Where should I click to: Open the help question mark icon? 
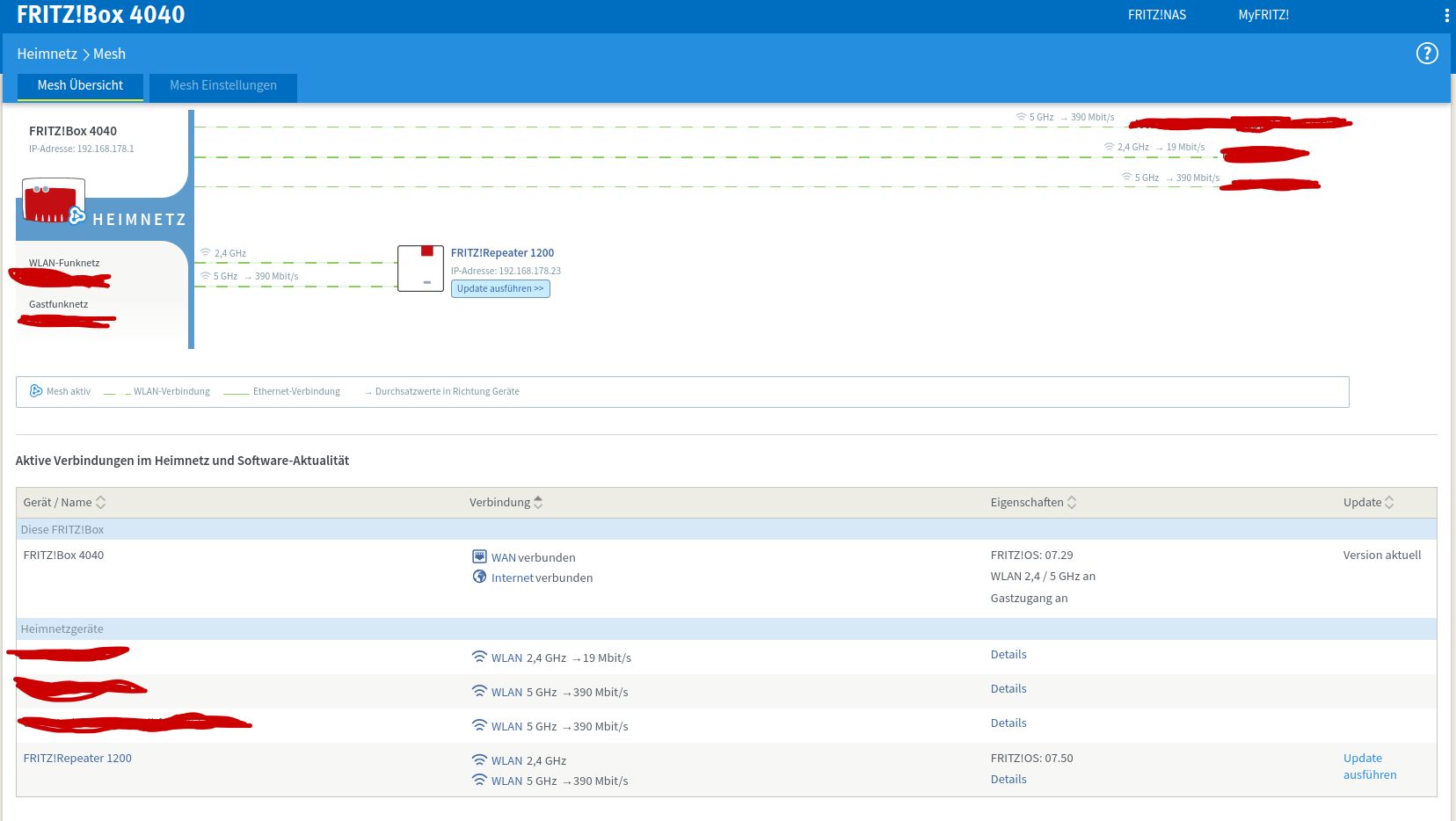coord(1427,54)
